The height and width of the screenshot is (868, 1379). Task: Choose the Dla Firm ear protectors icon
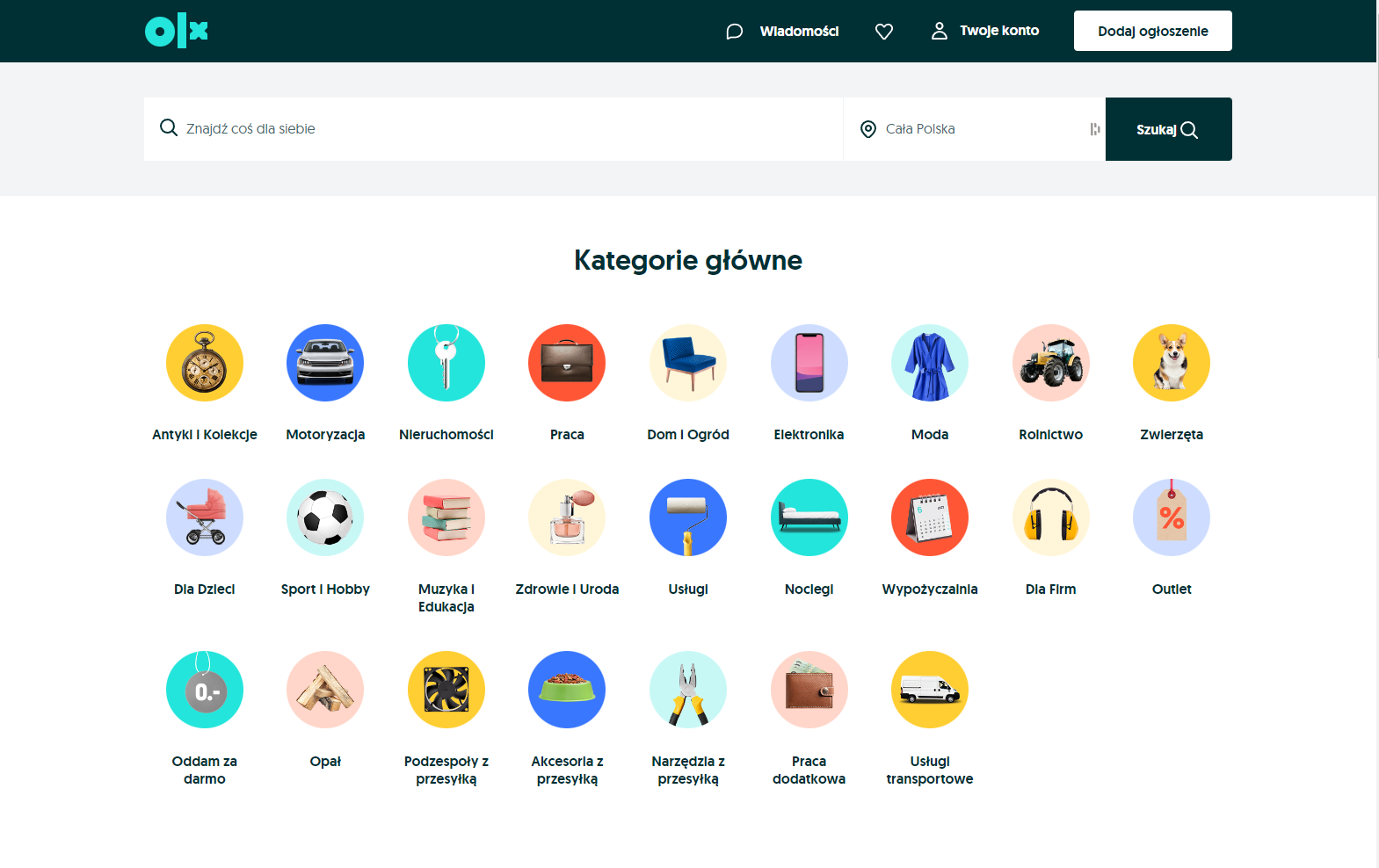click(1051, 517)
